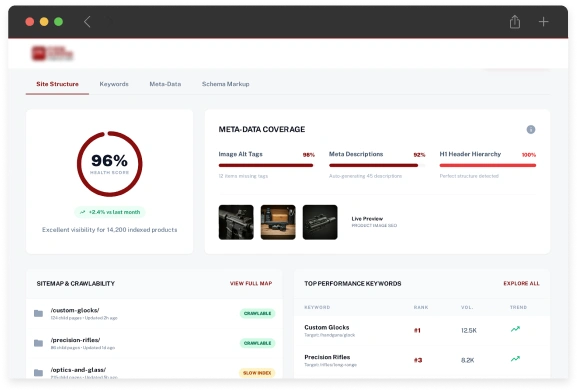Go back with the browser back arrow

tap(87, 22)
